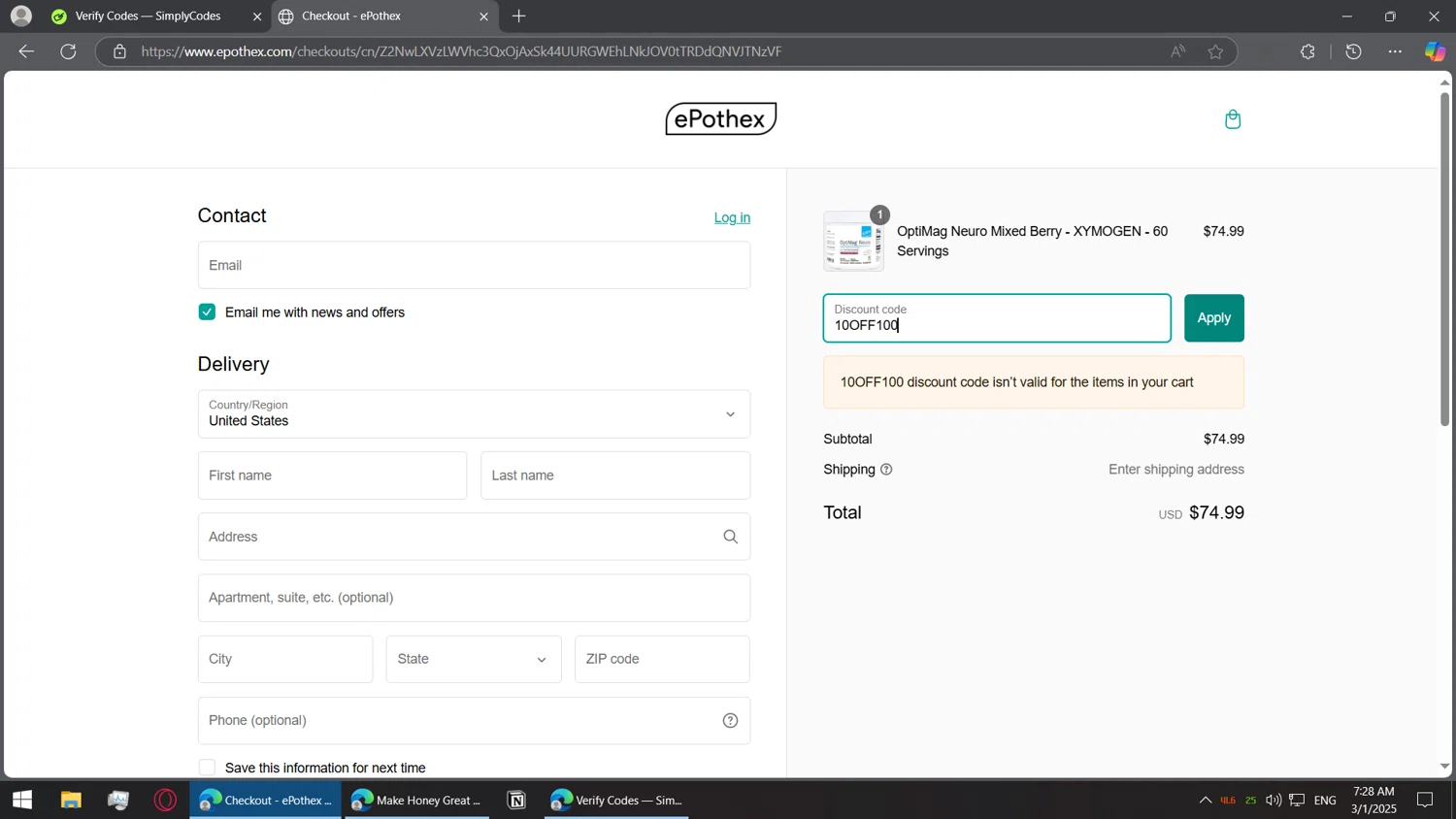The width and height of the screenshot is (1456, 819).
Task: Click the Apply discount button
Action: 1213,318
